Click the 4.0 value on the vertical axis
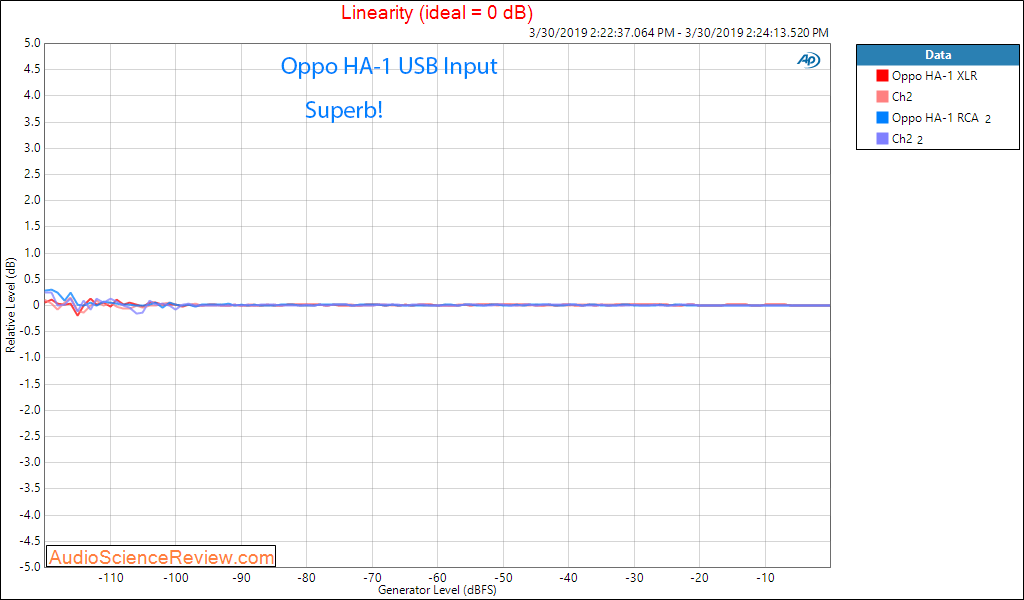 pos(32,95)
